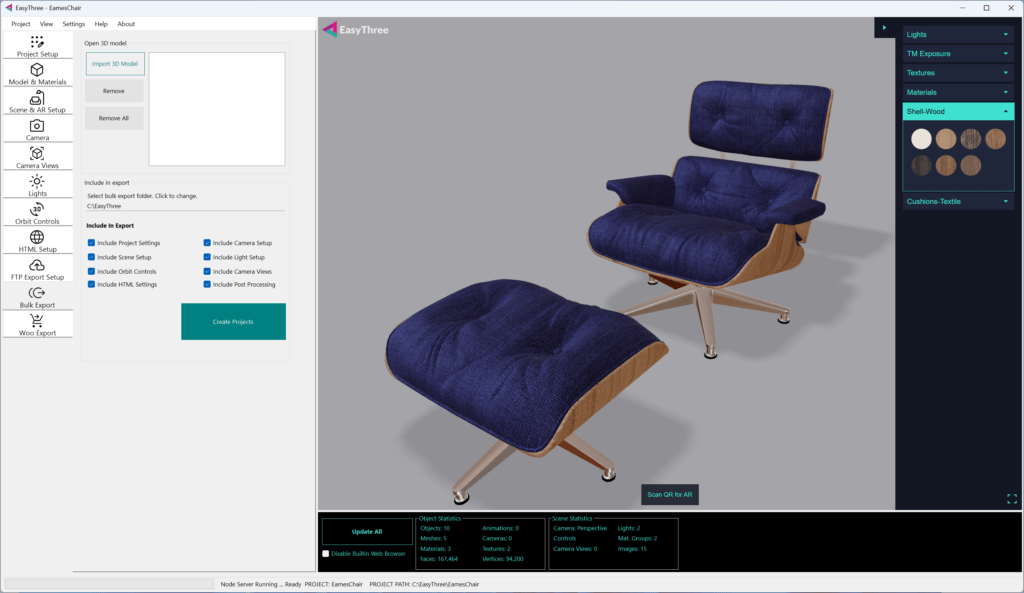Open HTML Setup globe icon
Image resolution: width=1024 pixels, height=593 pixels.
coord(37,237)
